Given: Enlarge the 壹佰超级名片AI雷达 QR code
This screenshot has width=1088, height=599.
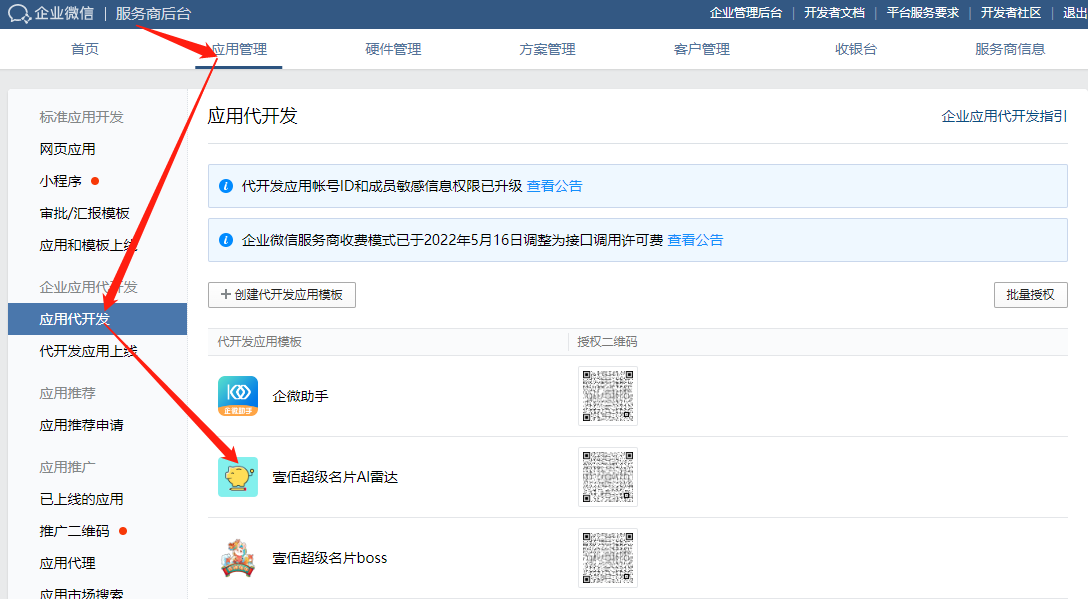Looking at the screenshot, I should [x=608, y=477].
